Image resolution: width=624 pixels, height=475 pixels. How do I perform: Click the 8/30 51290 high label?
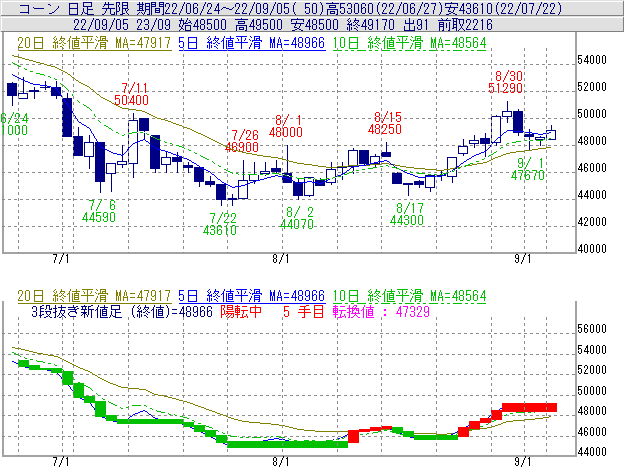tap(505, 82)
